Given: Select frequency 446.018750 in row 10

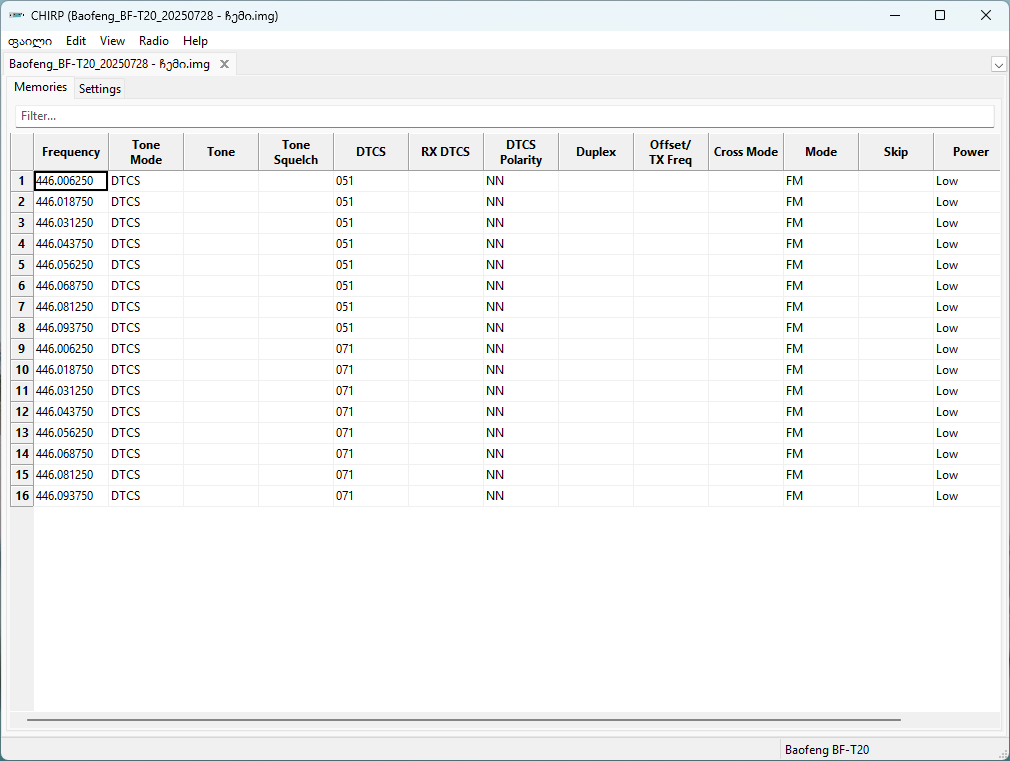Looking at the screenshot, I should click(71, 370).
